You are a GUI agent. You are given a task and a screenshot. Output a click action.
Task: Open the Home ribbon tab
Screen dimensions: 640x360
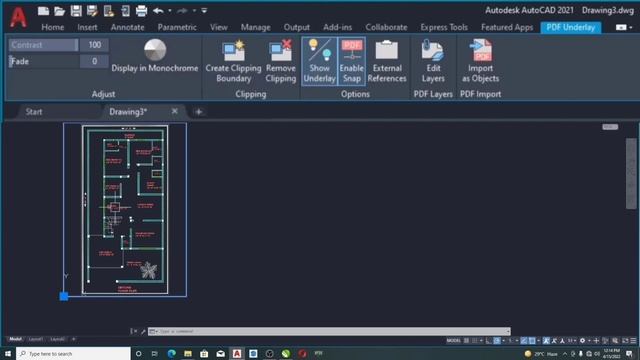click(53, 27)
